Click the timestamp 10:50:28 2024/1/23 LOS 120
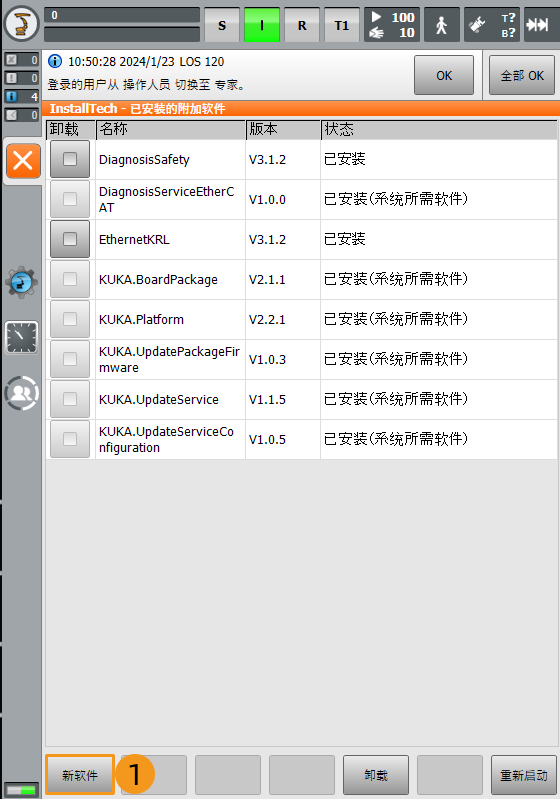560x799 pixels. click(x=146, y=62)
